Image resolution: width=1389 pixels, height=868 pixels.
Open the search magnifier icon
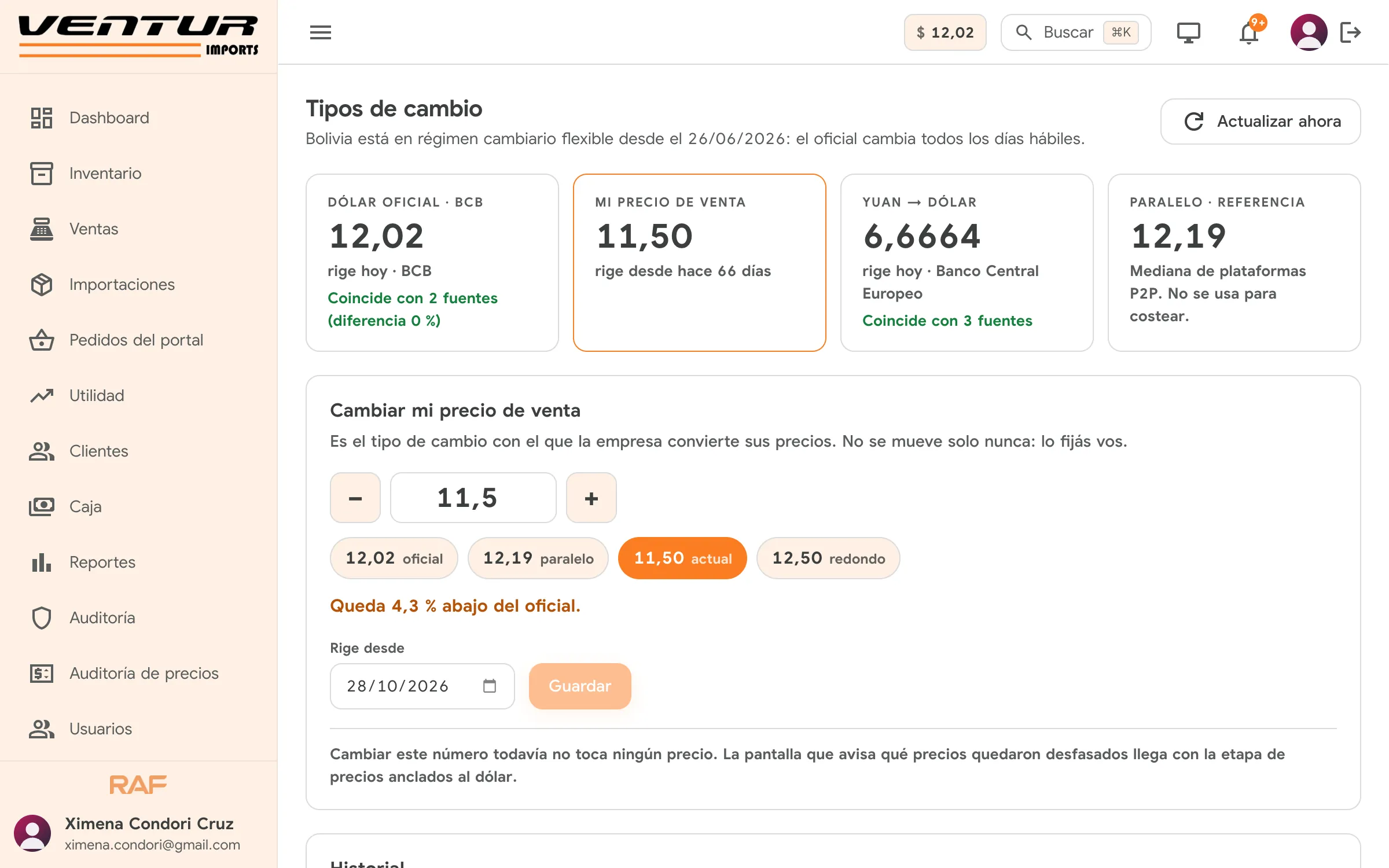pos(1024,32)
